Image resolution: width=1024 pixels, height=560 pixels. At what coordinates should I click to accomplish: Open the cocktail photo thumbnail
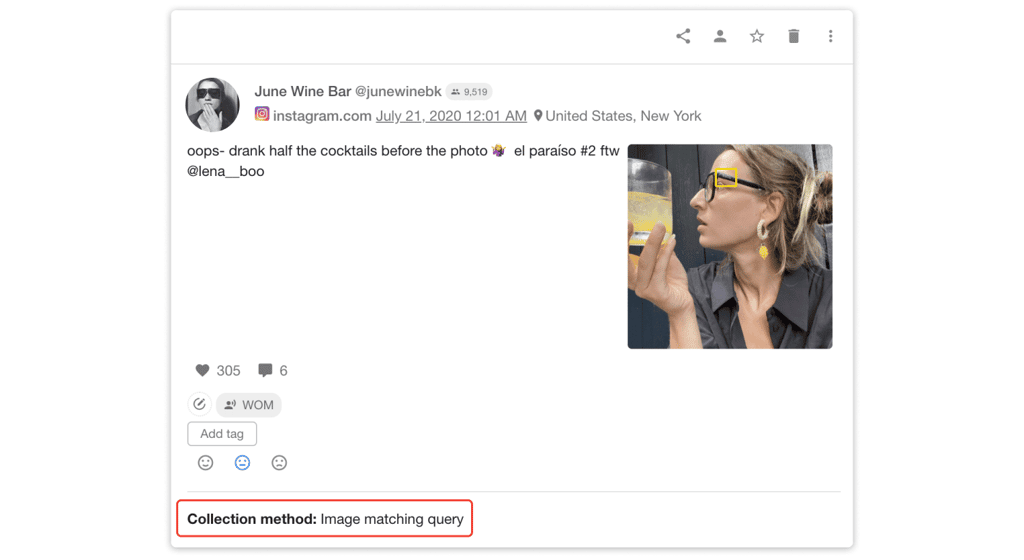[x=729, y=246]
